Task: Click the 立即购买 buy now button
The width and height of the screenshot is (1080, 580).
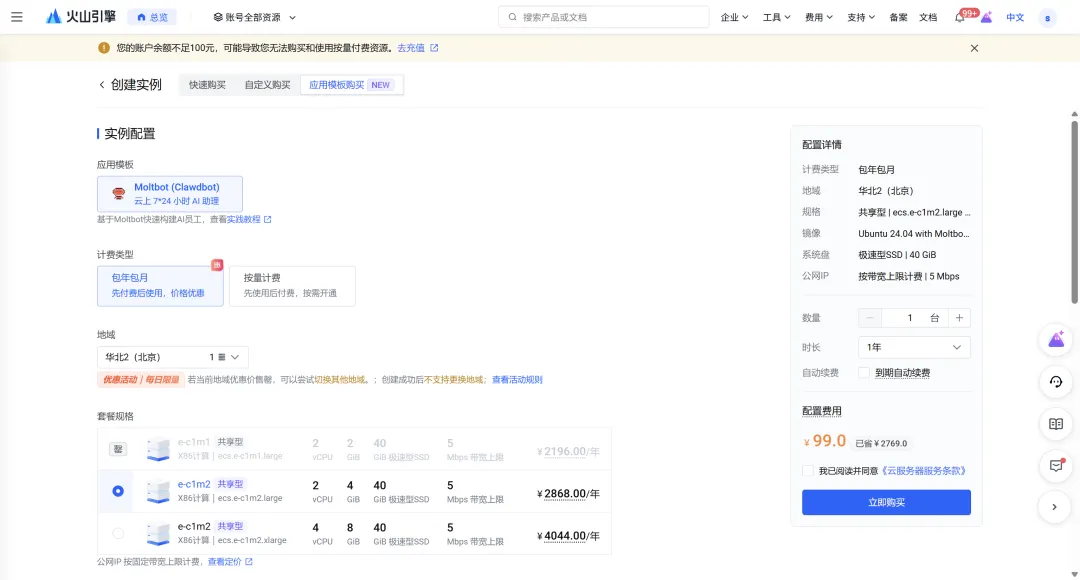Action: 886,502
